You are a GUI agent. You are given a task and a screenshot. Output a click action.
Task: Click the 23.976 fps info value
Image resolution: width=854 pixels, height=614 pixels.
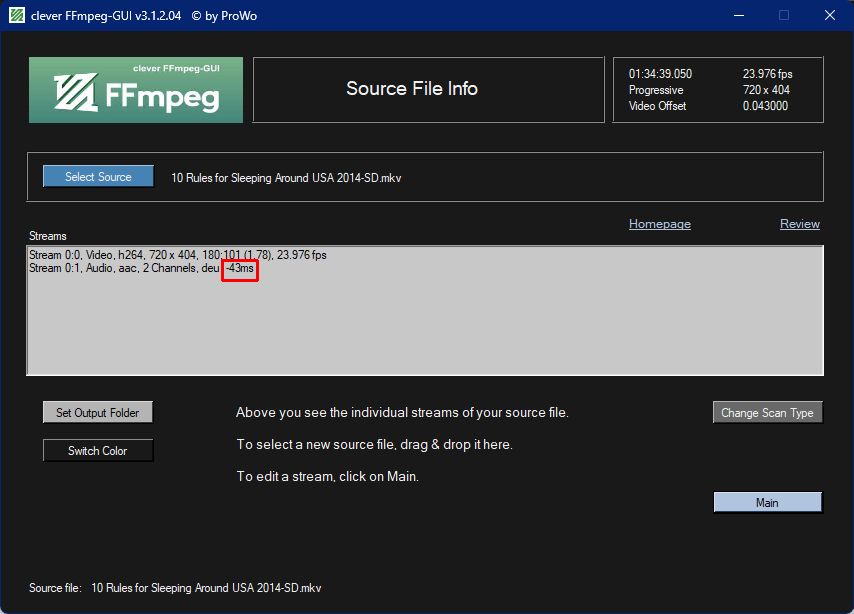pyautogui.click(x=767, y=74)
